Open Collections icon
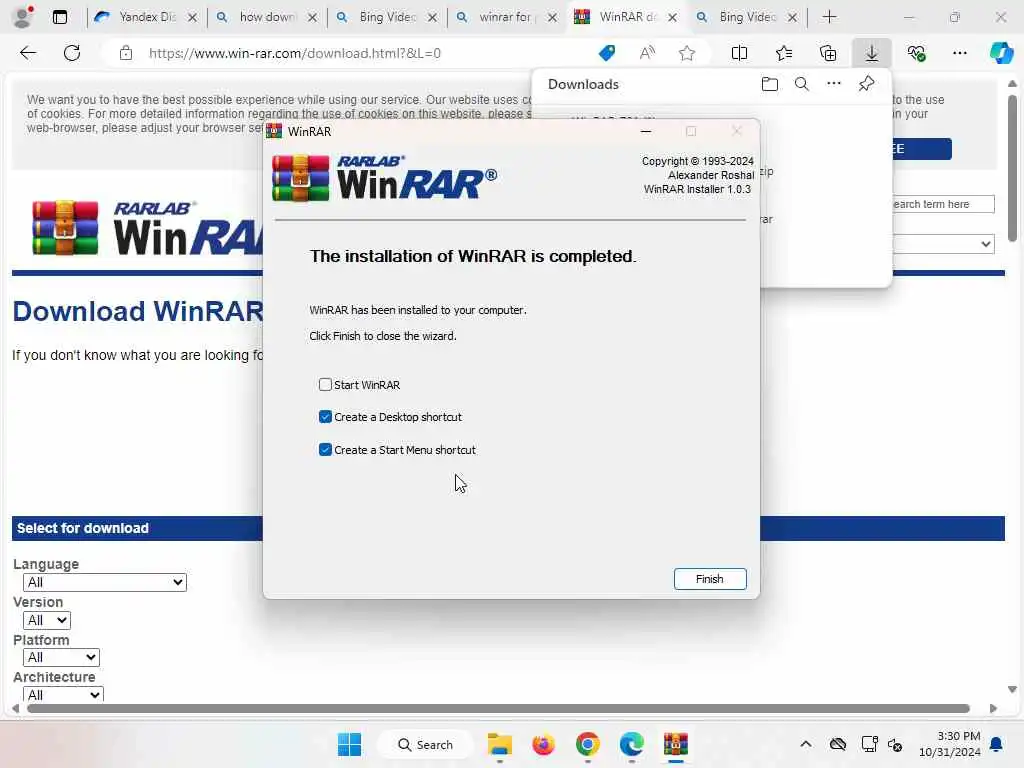 [828, 53]
